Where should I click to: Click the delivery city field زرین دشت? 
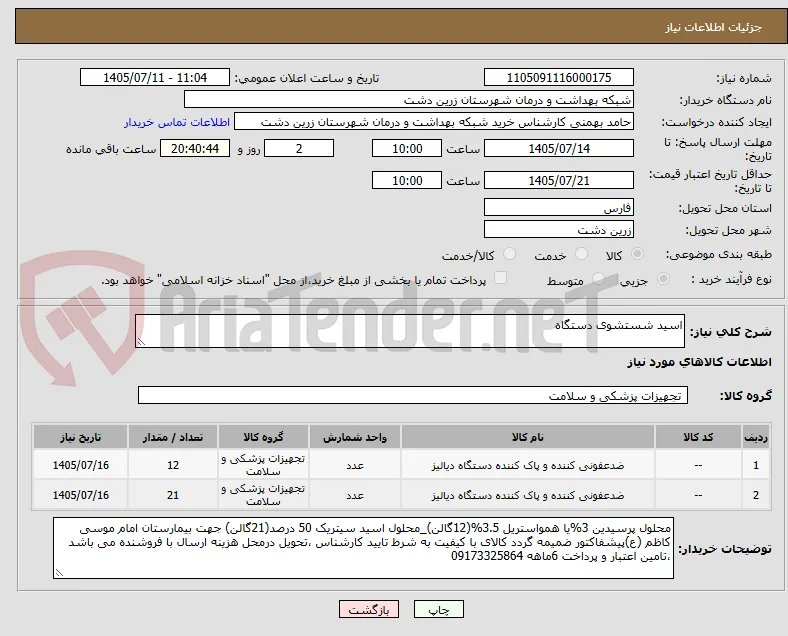click(x=559, y=230)
